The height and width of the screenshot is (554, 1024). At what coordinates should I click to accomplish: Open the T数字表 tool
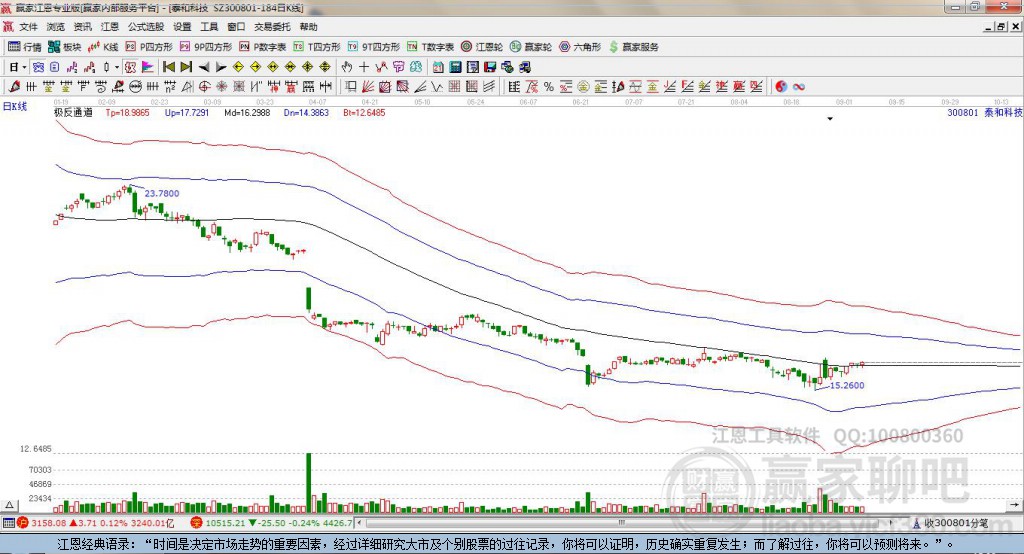tap(430, 47)
